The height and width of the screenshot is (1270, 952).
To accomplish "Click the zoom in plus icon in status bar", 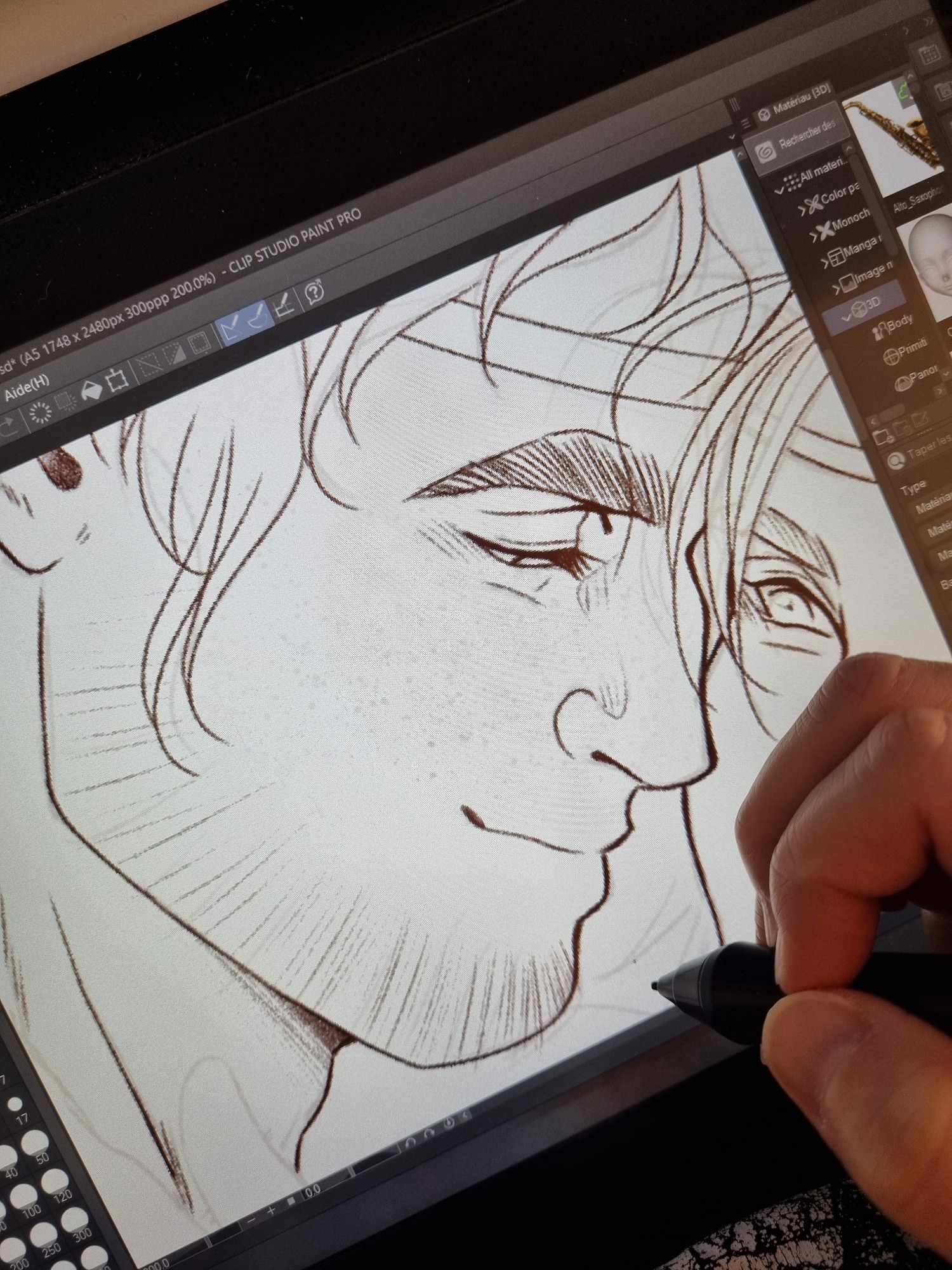I will [271, 1211].
